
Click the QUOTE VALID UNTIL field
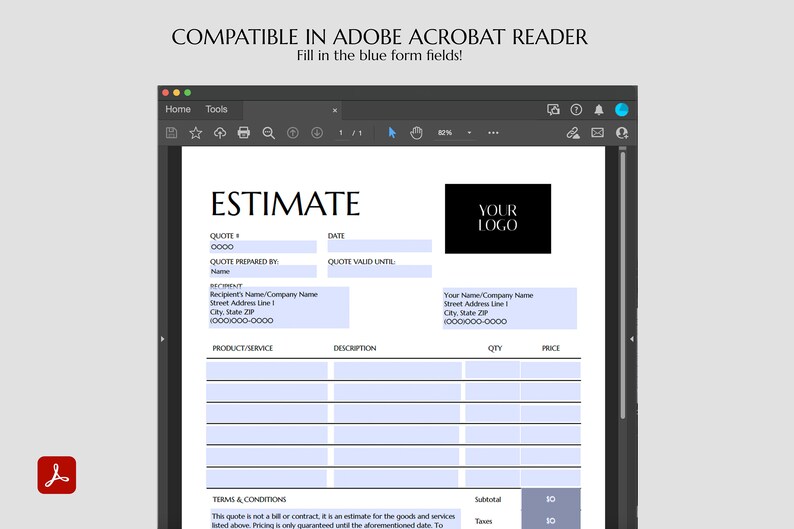(x=379, y=271)
